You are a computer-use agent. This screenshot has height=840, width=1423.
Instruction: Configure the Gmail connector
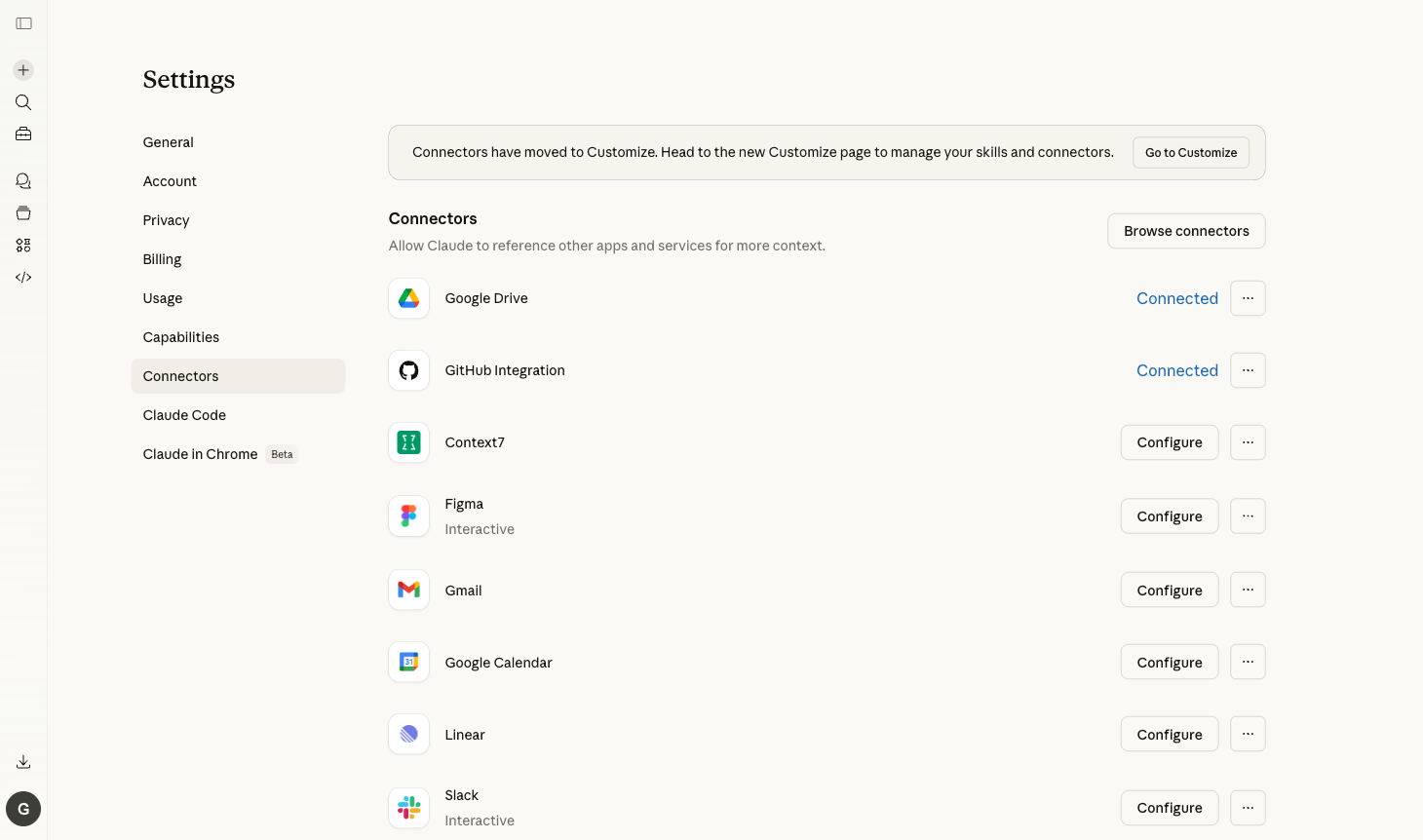coord(1169,591)
